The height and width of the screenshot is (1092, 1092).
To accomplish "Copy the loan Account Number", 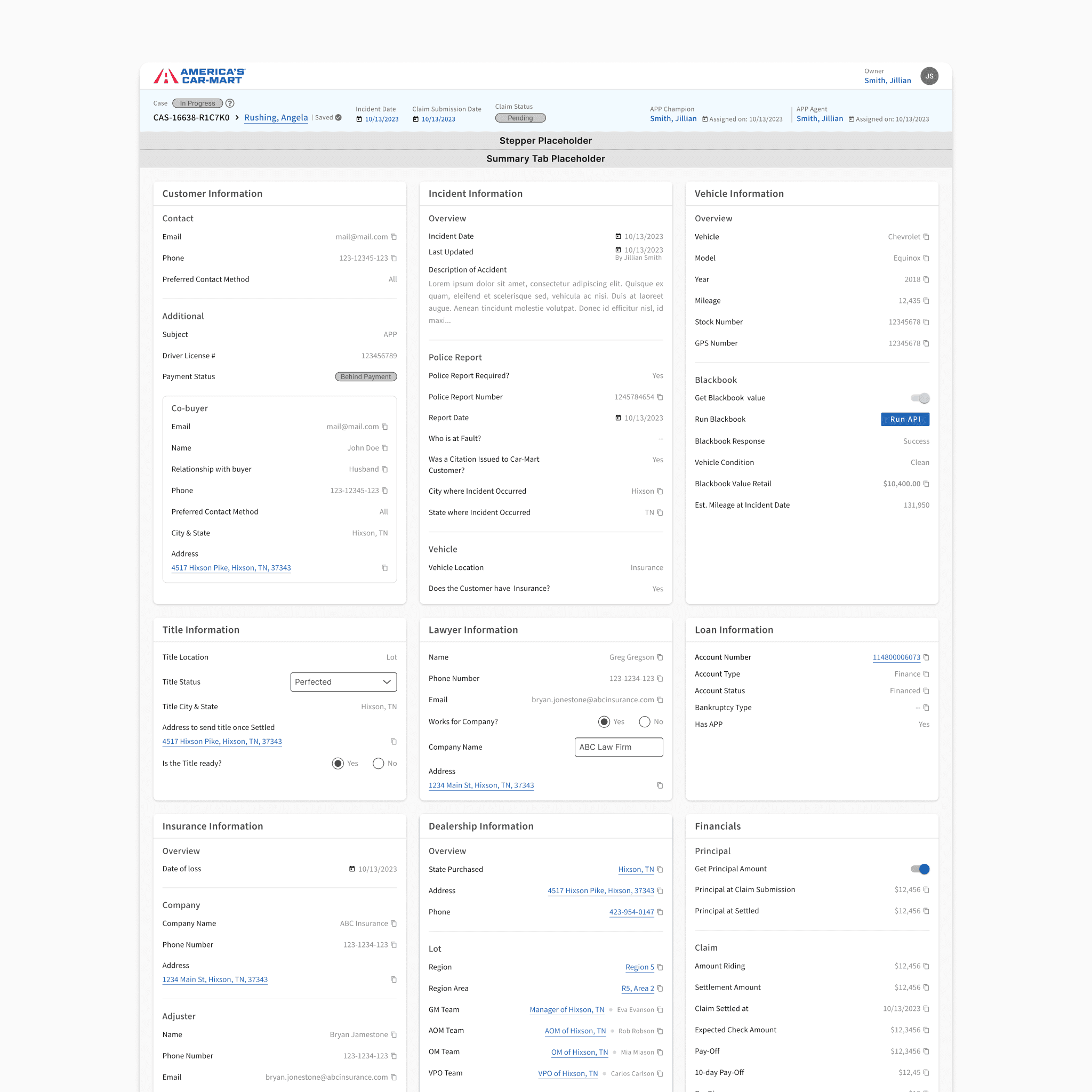I will pyautogui.click(x=926, y=657).
